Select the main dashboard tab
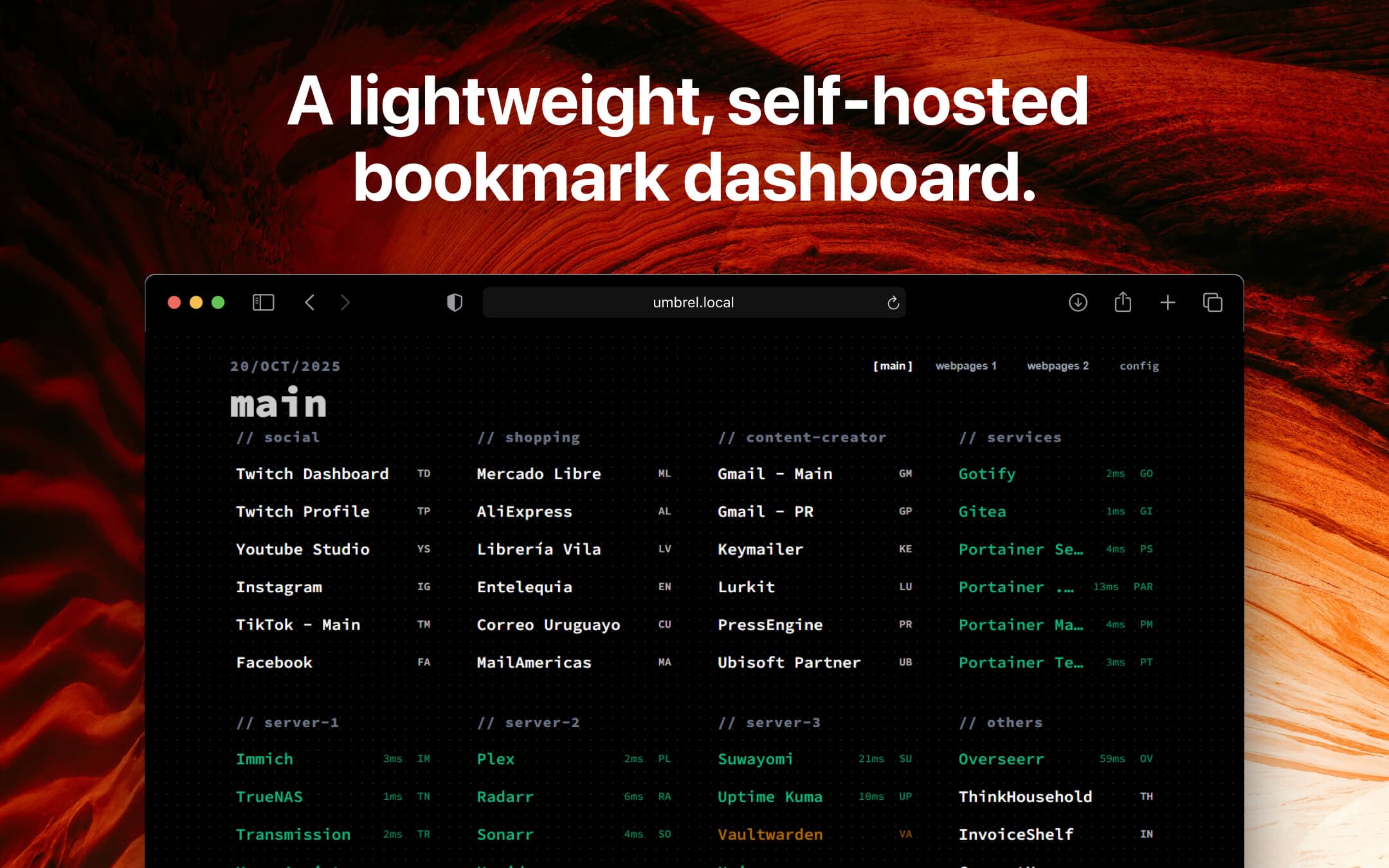The width and height of the screenshot is (1389, 868). click(x=893, y=365)
